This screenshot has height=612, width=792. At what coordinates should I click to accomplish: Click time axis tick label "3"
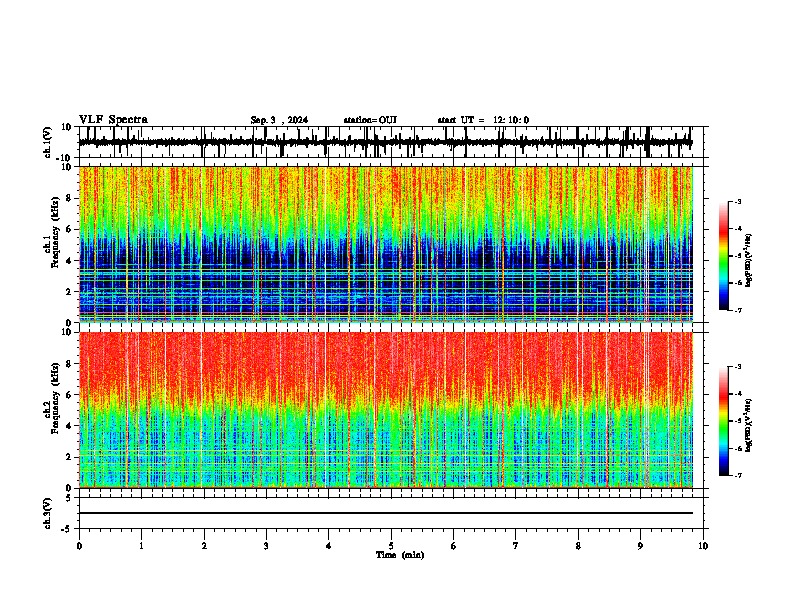pos(266,546)
